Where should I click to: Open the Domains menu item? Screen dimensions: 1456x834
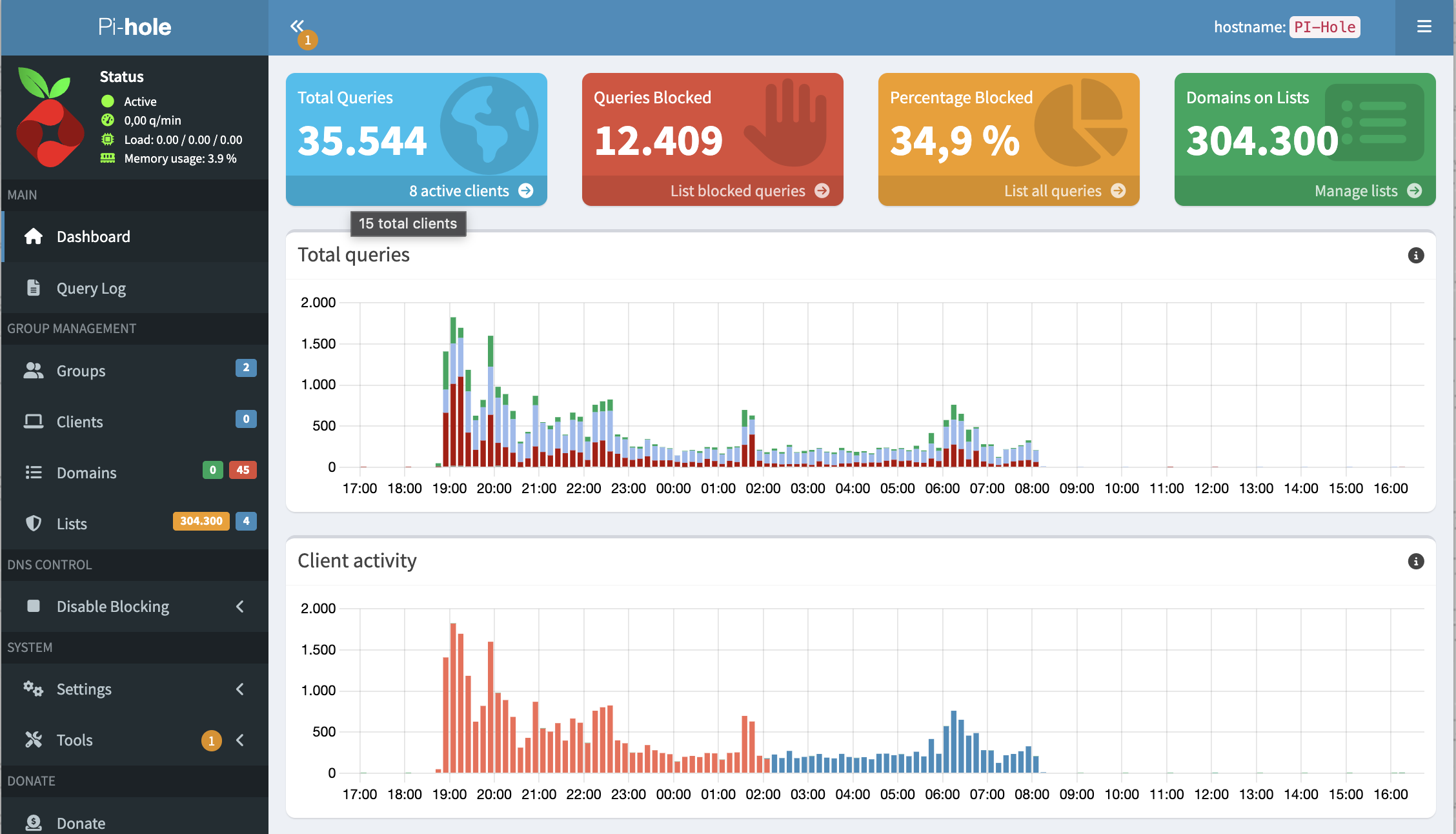tap(86, 473)
